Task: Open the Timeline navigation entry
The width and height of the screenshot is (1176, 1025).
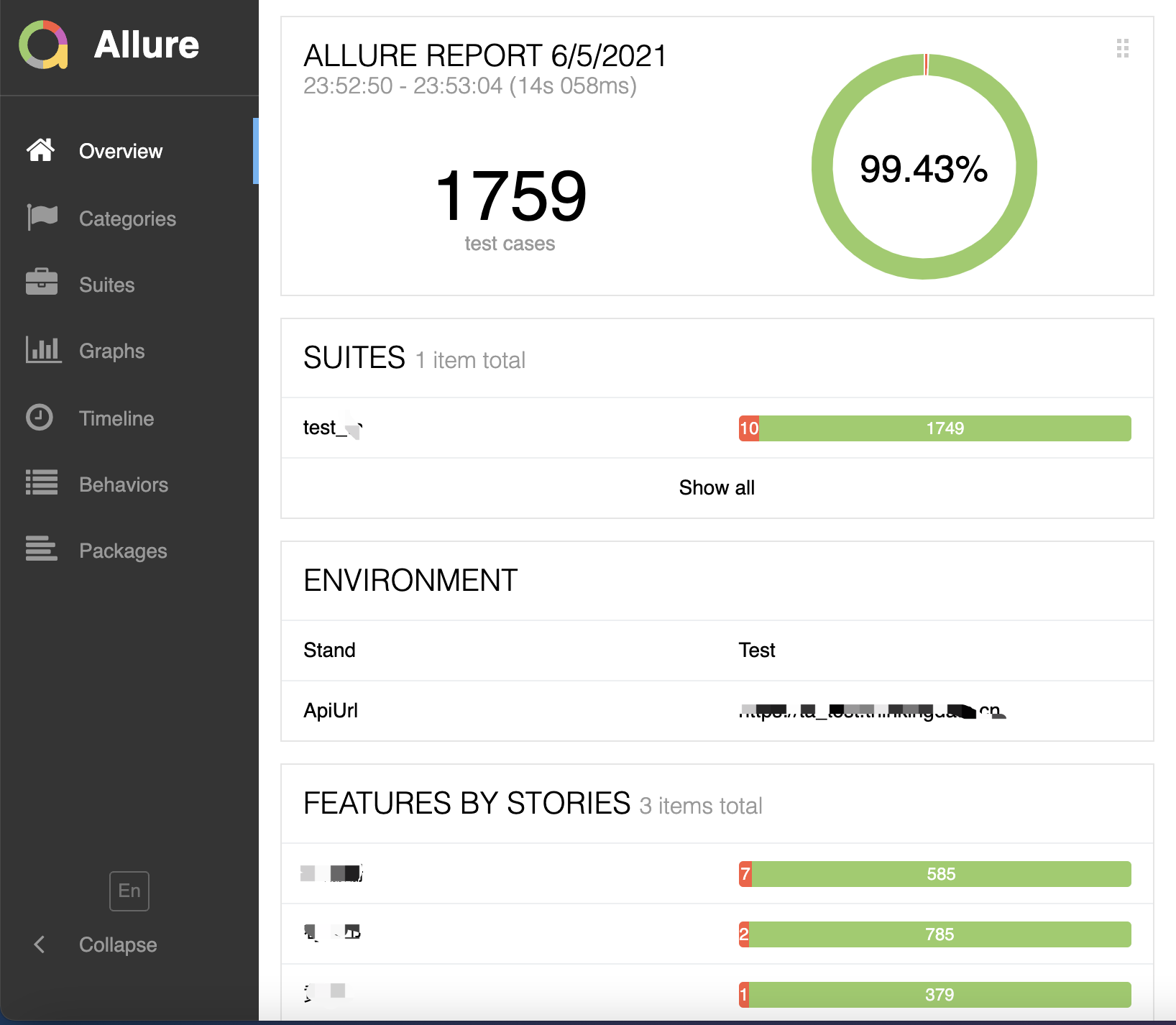Action: [116, 418]
